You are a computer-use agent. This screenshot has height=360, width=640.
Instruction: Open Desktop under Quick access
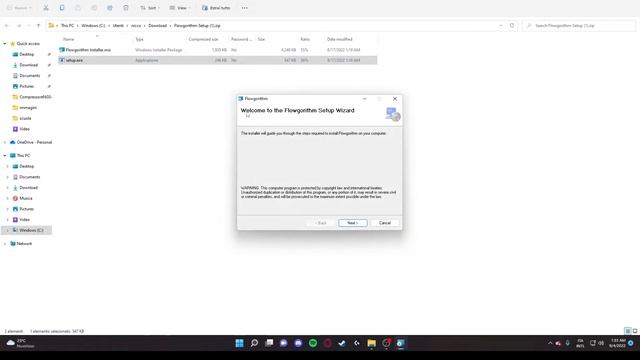(x=27, y=54)
